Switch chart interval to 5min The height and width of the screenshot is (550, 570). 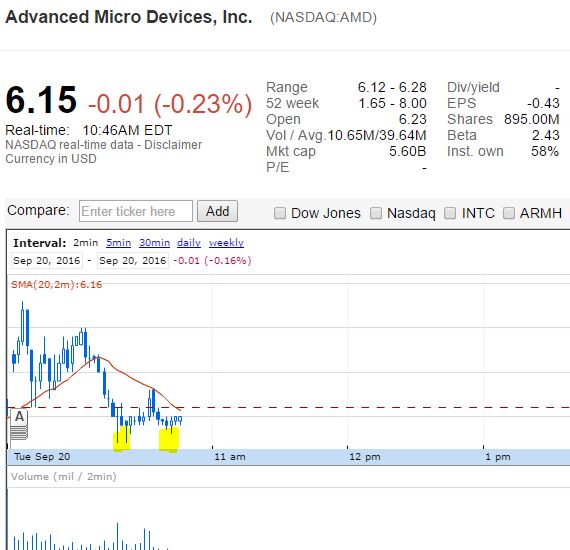pos(119,242)
